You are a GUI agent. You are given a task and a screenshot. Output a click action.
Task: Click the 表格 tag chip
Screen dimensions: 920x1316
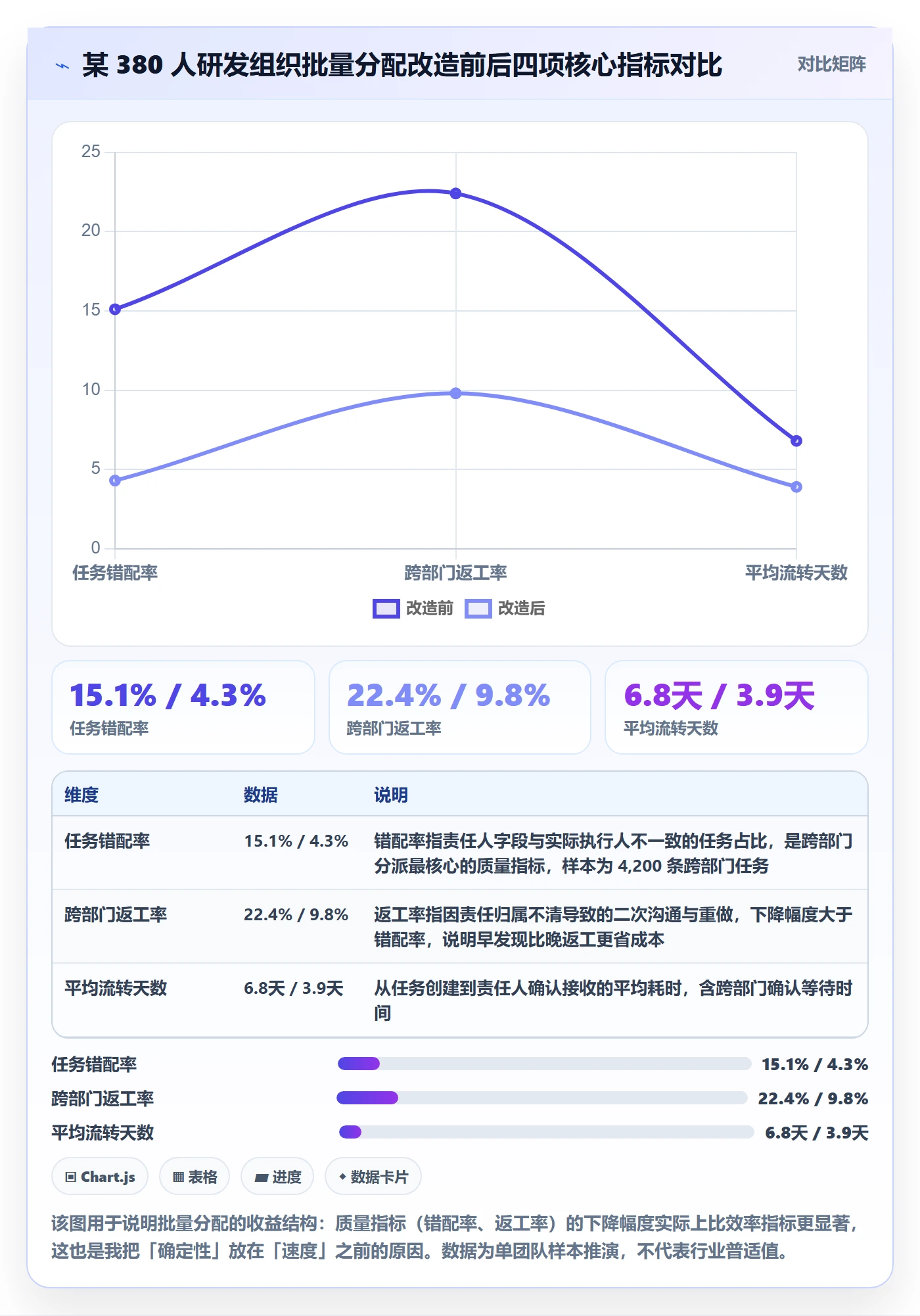point(195,1177)
